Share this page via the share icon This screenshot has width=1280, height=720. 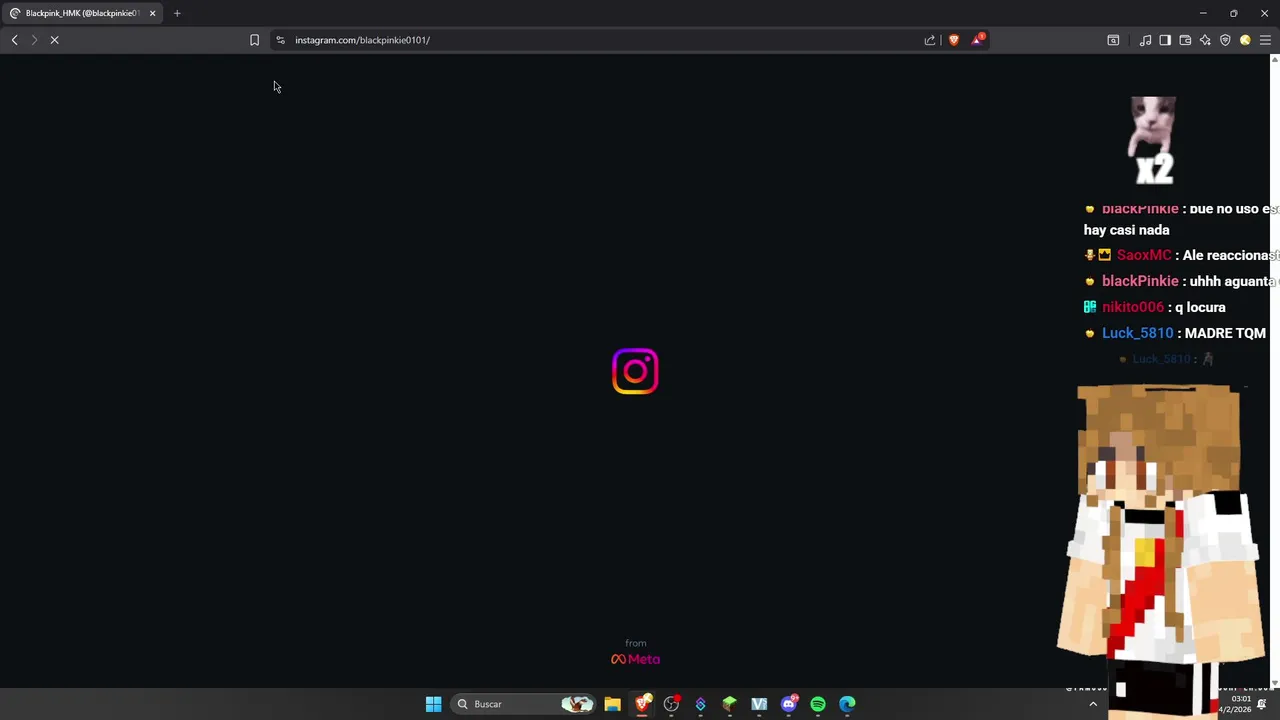coord(930,40)
